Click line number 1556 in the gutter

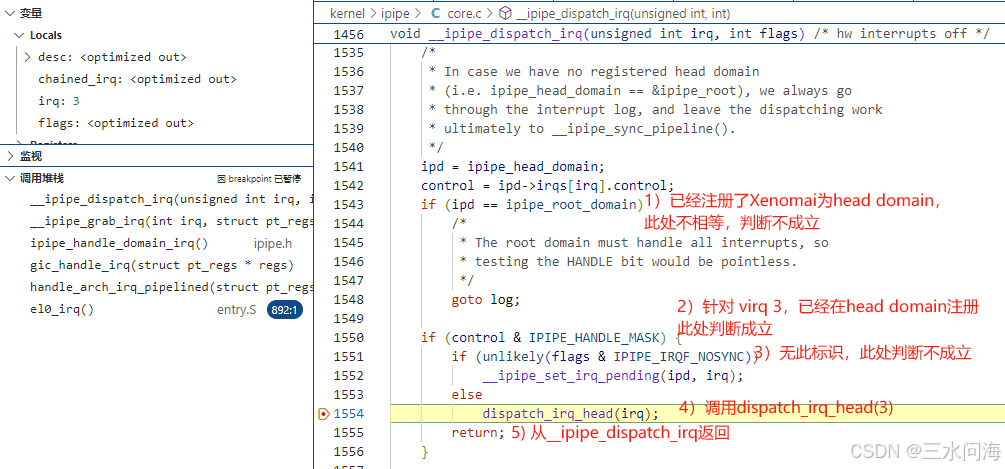(348, 452)
